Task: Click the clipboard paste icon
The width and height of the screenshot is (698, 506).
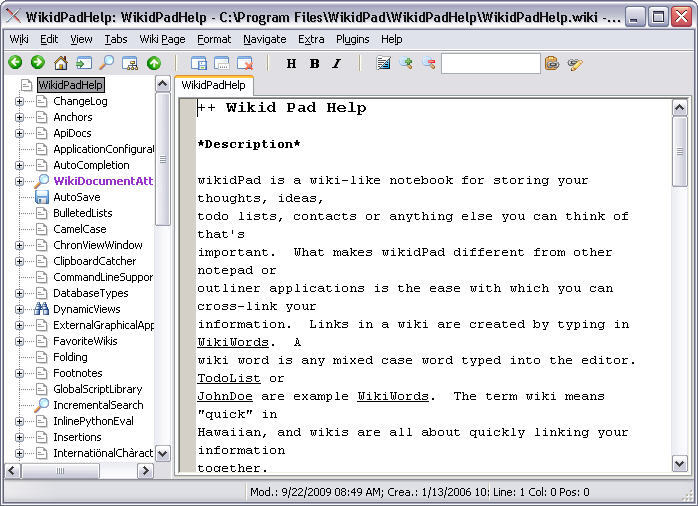Action: [x=552, y=63]
